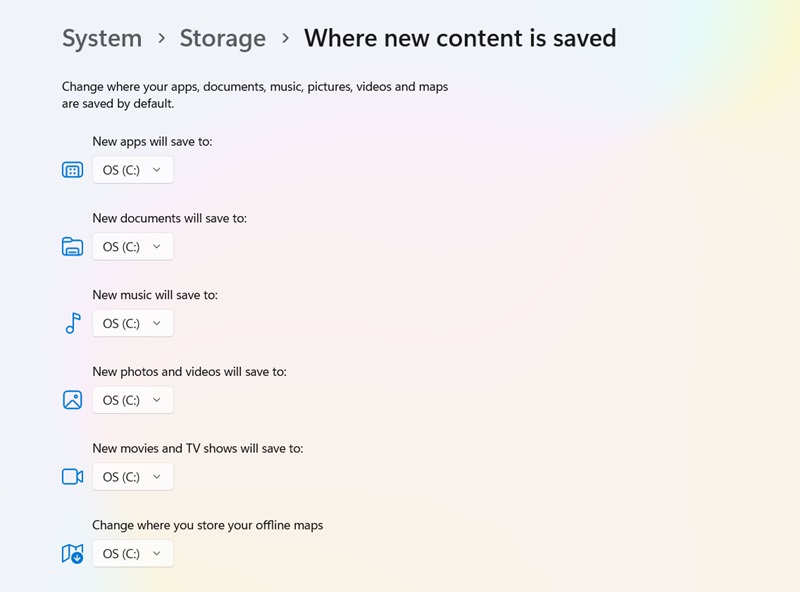Expand the photos and videos drive selector chevron
Viewport: 800px width, 592px height.
[158, 399]
